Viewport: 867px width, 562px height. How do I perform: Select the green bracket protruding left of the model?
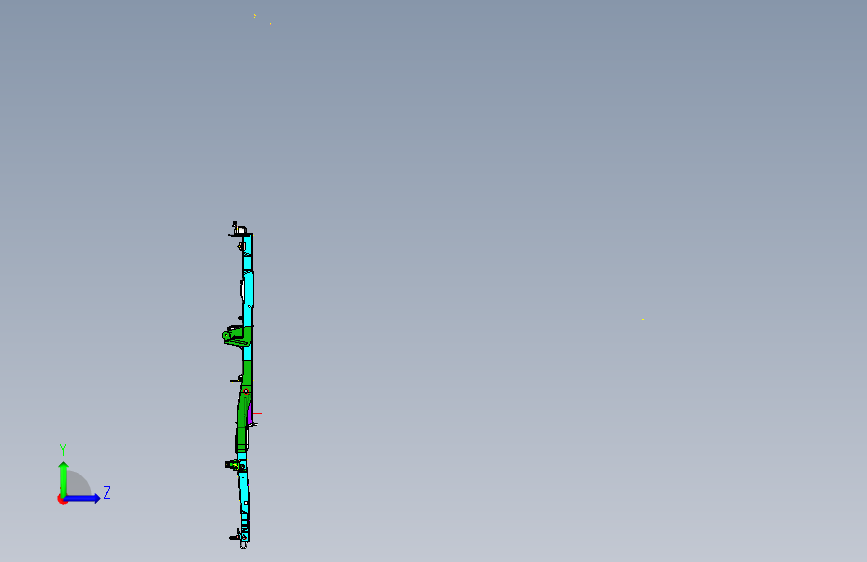[236, 336]
